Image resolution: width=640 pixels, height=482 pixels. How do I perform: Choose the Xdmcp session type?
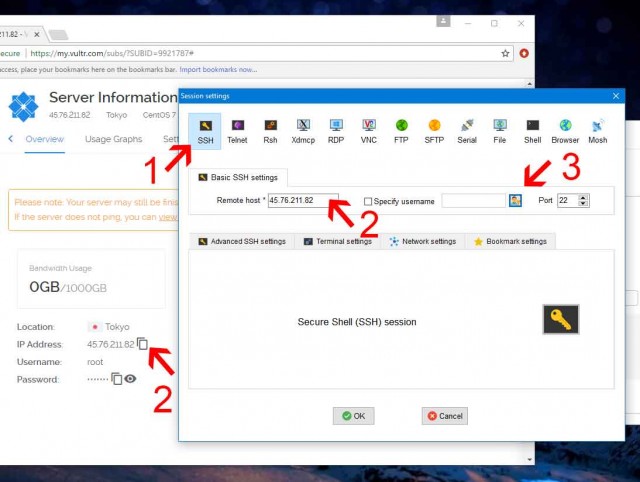pos(303,131)
